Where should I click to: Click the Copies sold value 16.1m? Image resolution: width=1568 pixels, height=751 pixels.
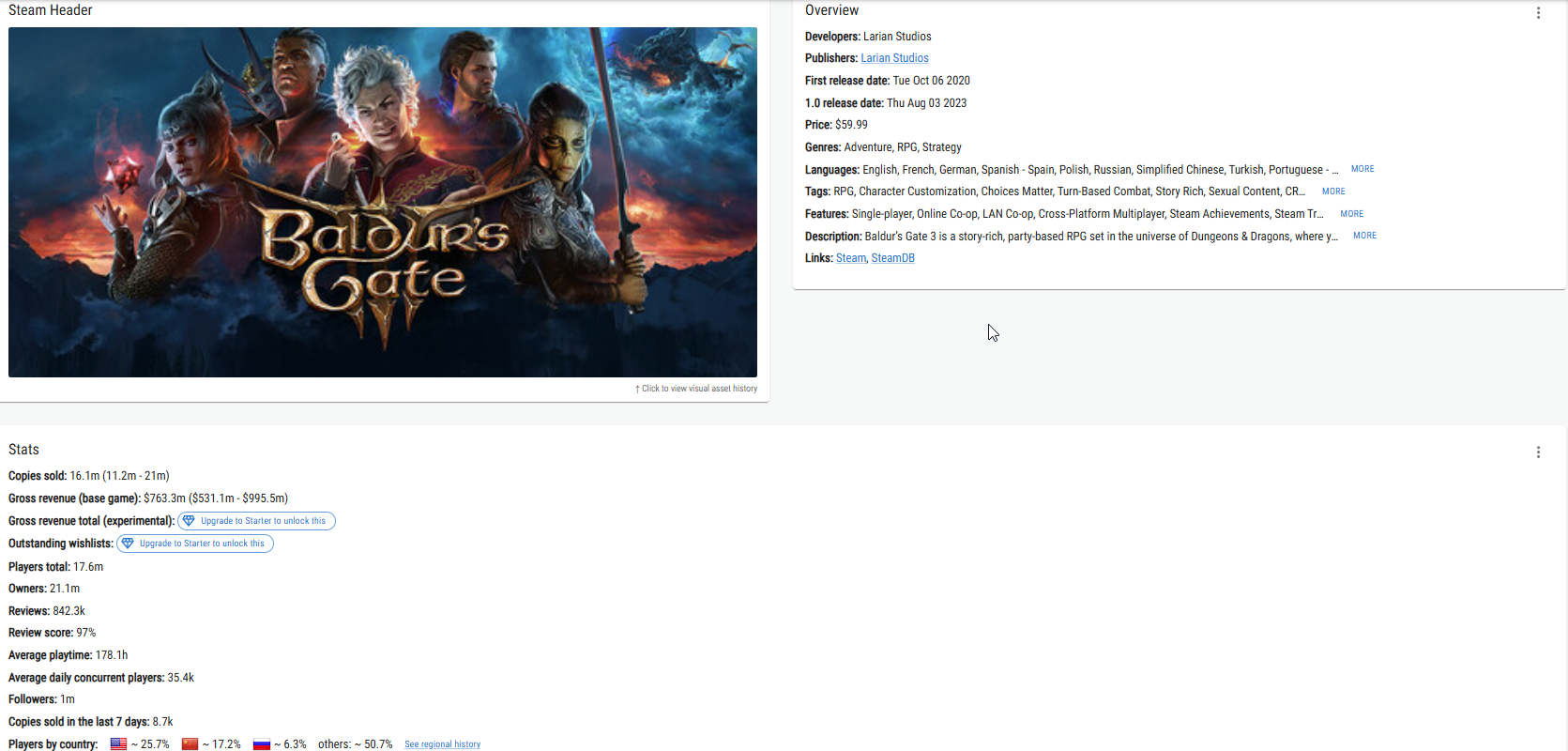pos(84,476)
